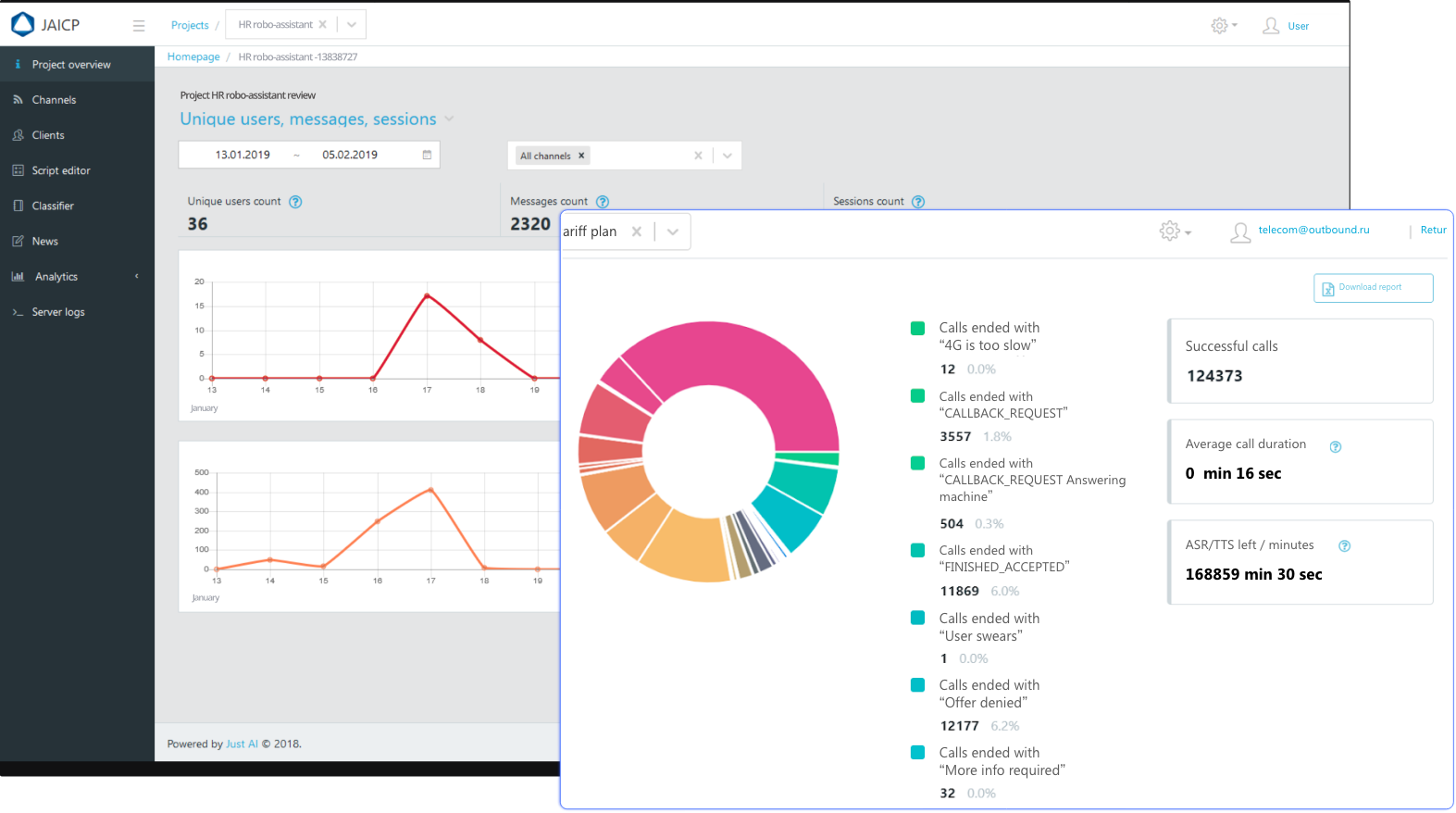Expand the project selector dropdown arrow
Viewport: 1456px width, 813px height.
tap(352, 25)
